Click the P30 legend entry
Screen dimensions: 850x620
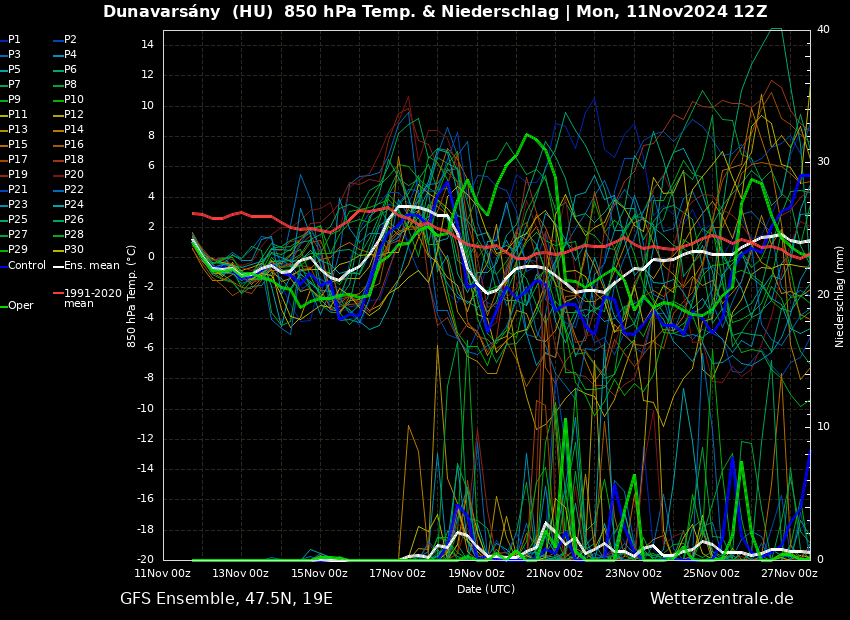[x=73, y=250]
